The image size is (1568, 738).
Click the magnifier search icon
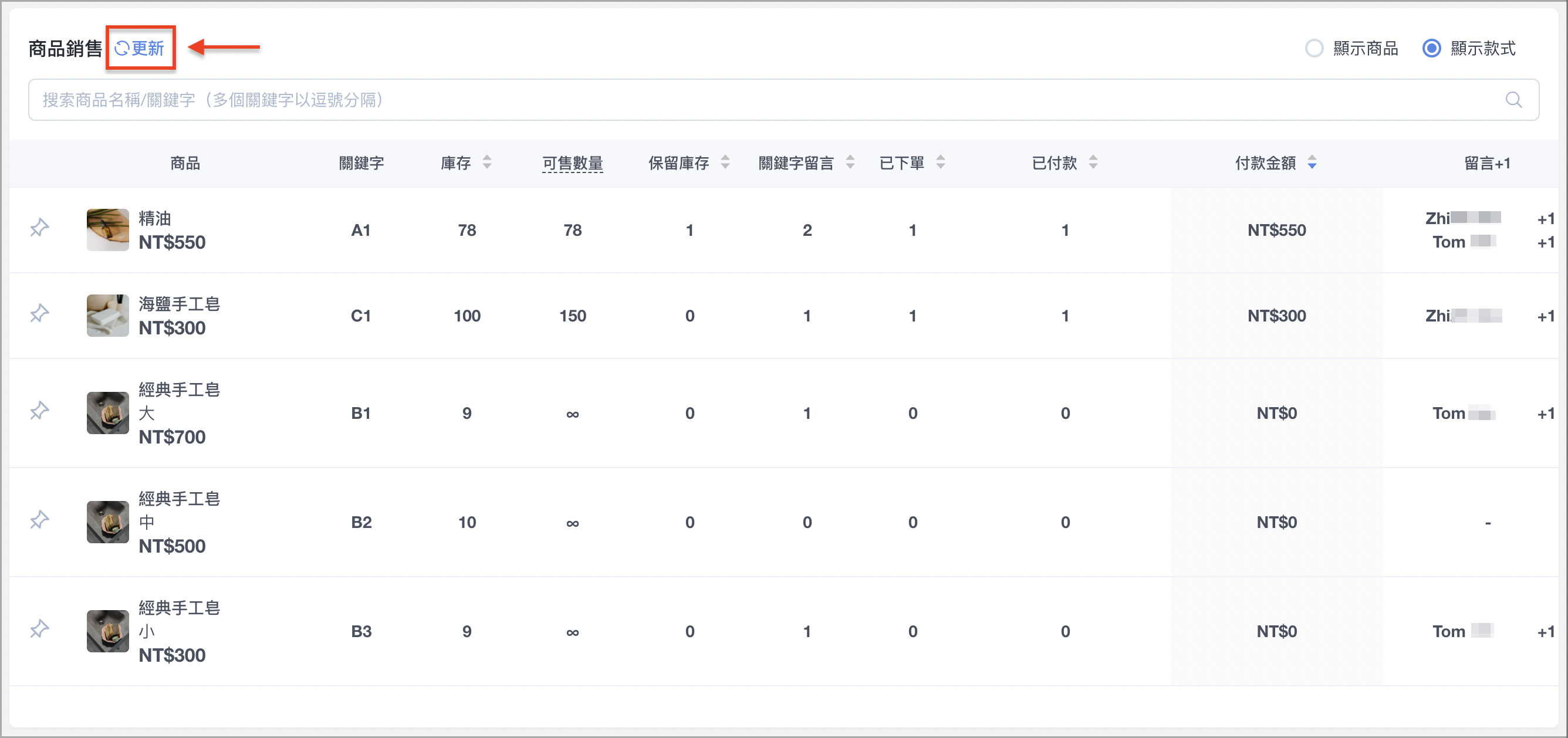1513,100
